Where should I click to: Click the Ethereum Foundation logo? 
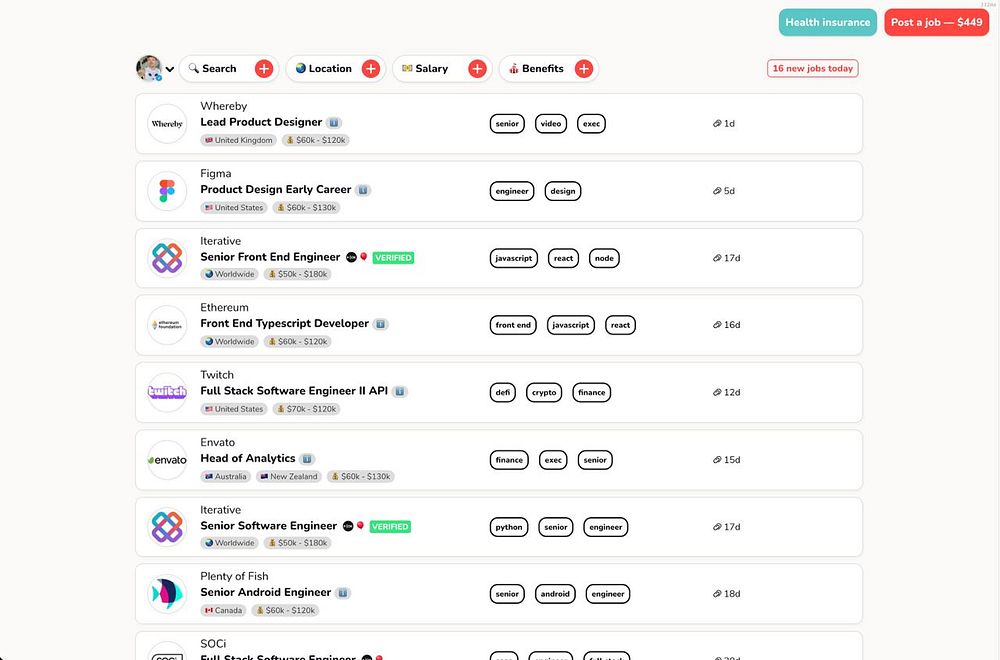pyautogui.click(x=167, y=325)
